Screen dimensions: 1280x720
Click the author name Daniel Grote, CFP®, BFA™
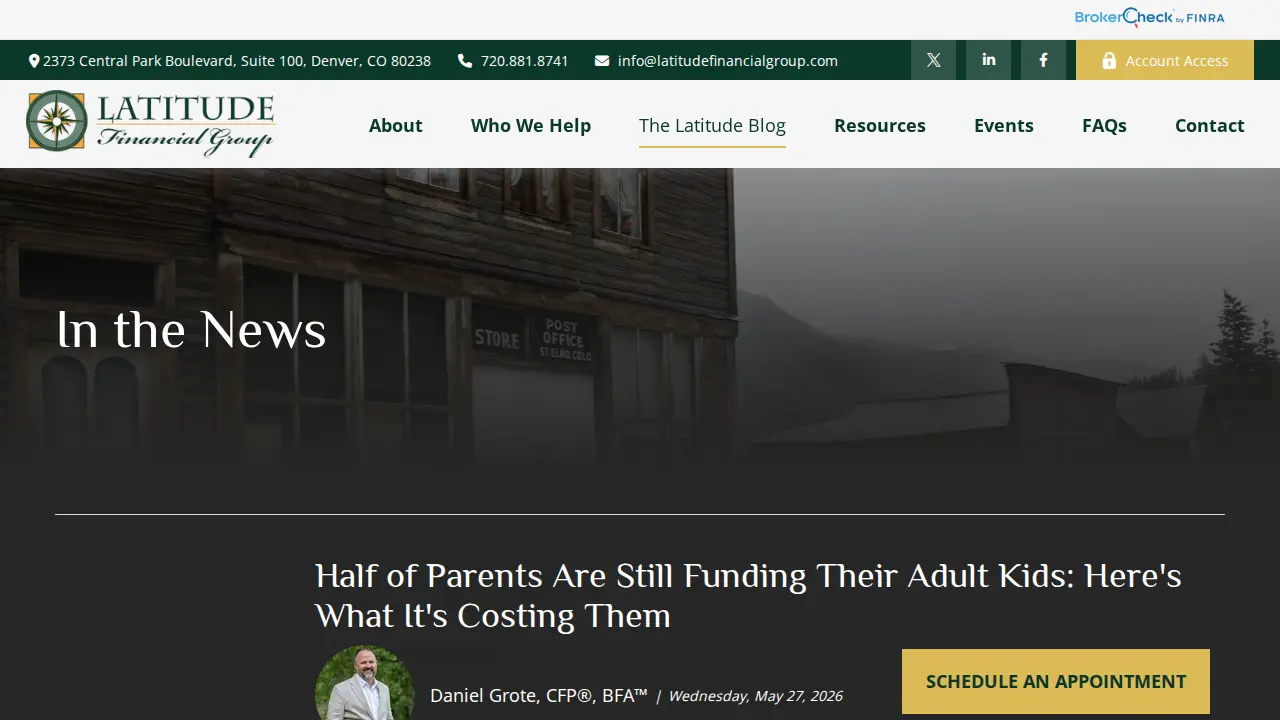(x=539, y=695)
